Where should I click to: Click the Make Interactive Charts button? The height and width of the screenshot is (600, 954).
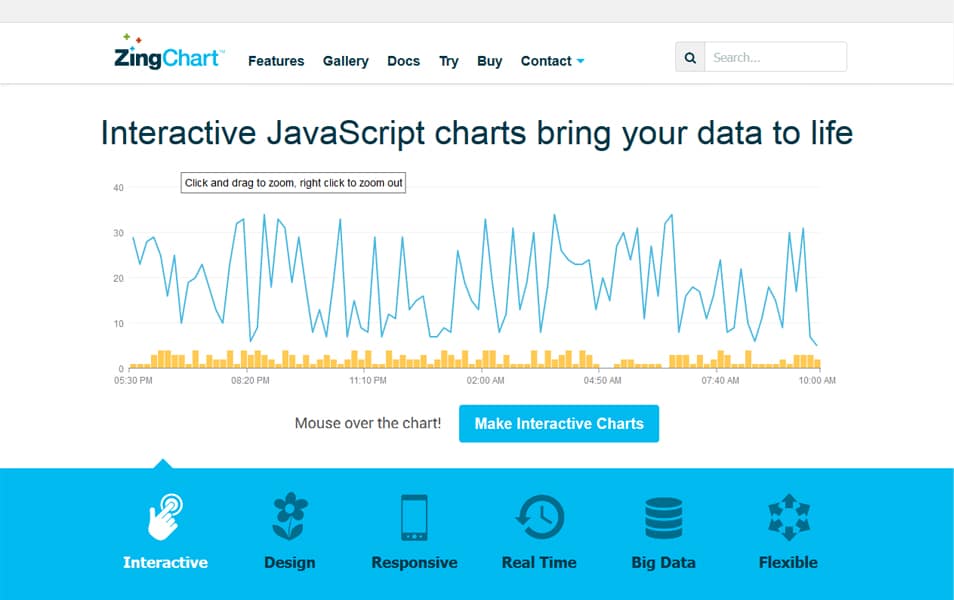click(x=559, y=424)
